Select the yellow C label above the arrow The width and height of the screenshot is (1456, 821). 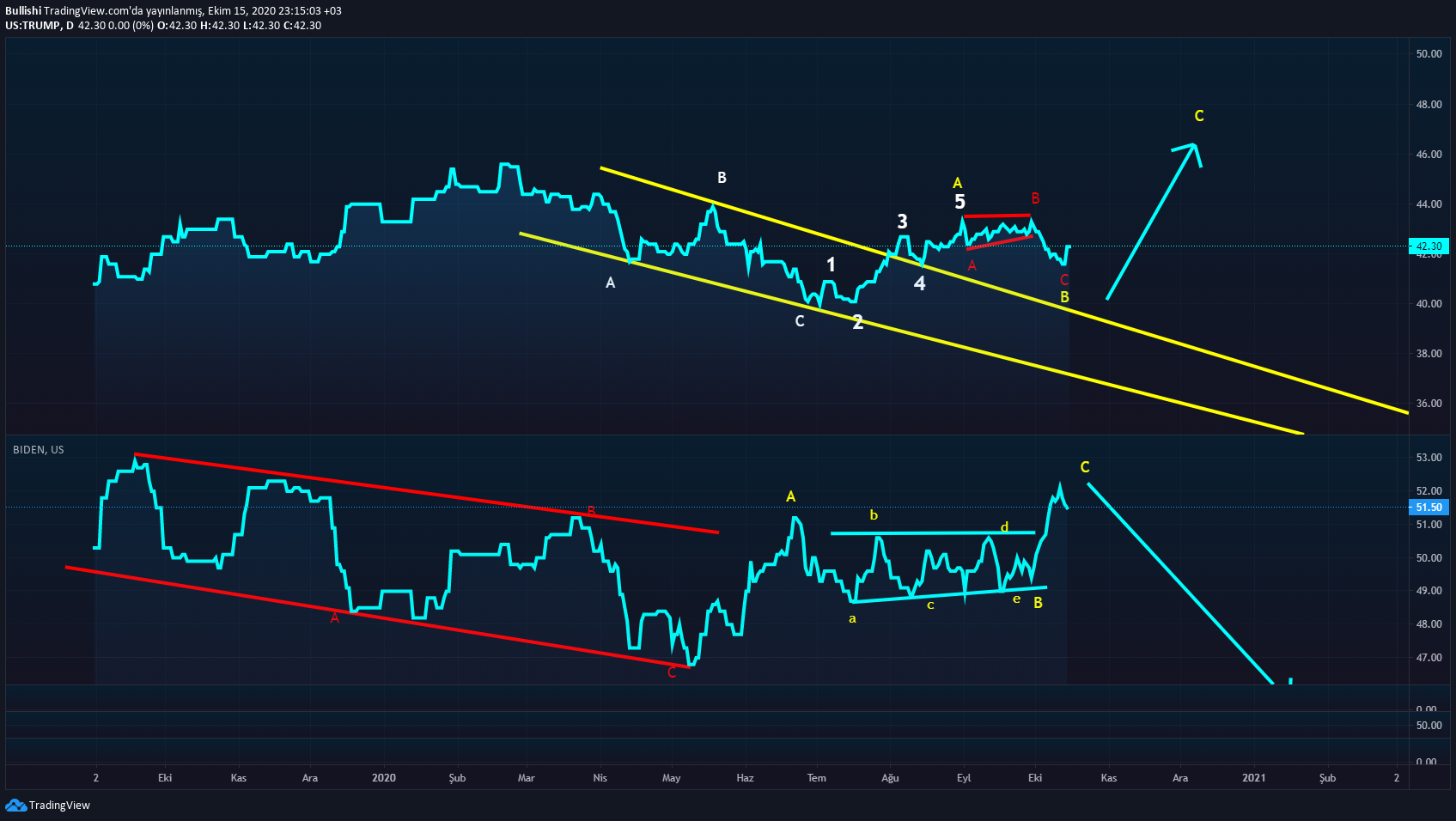tap(1199, 116)
